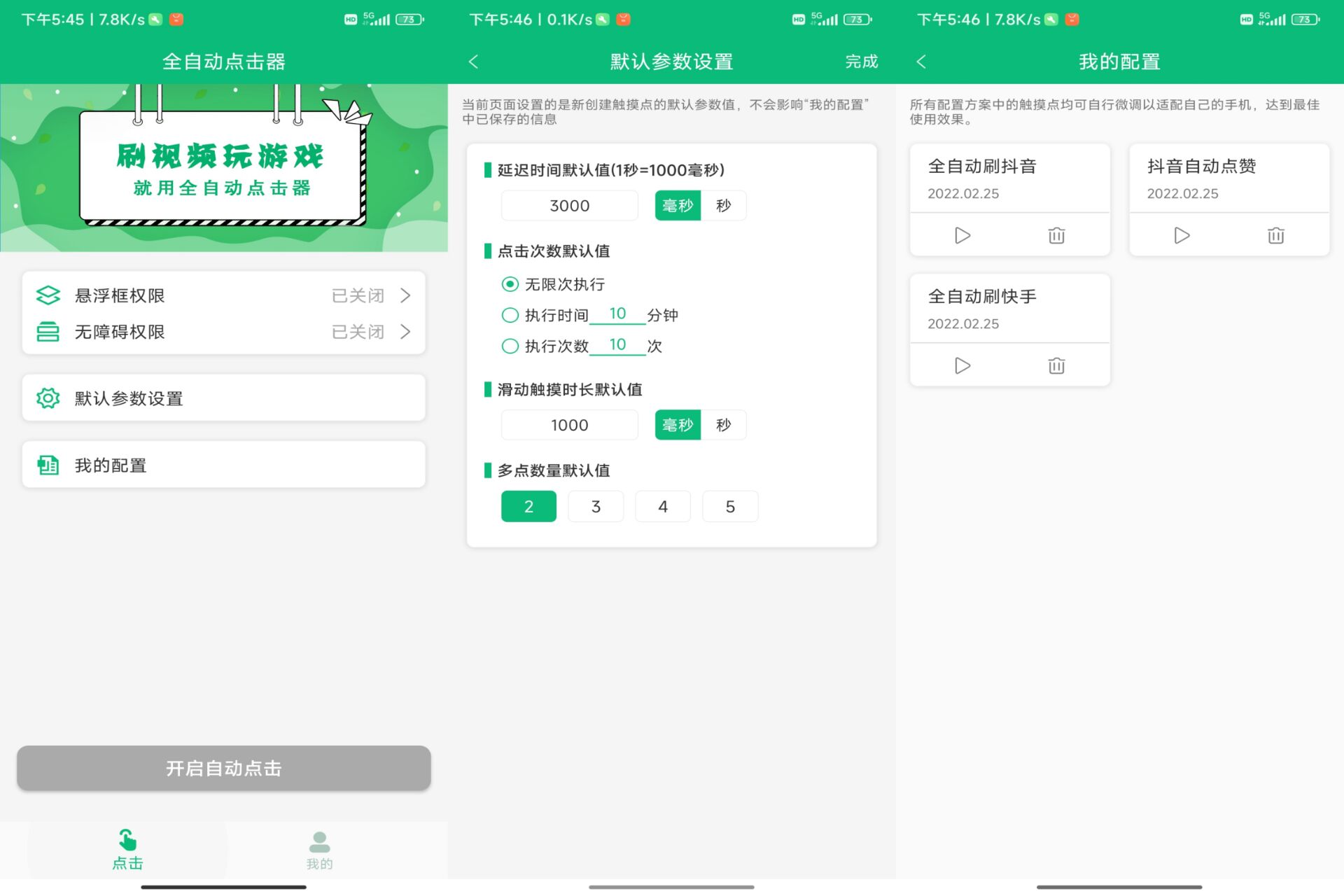Viewport: 1344px width, 896px height.
Task: Delete 全自动刷抖音 using trash icon
Action: (x=1056, y=235)
